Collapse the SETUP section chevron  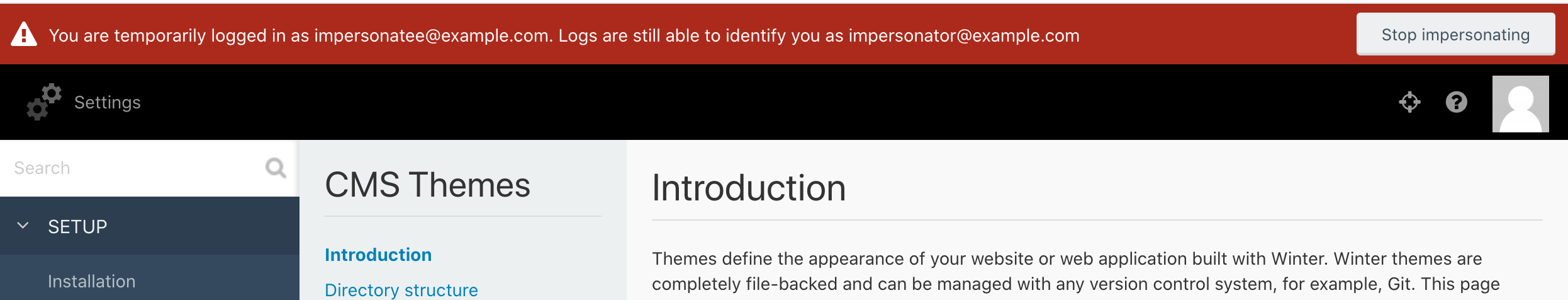click(x=23, y=226)
